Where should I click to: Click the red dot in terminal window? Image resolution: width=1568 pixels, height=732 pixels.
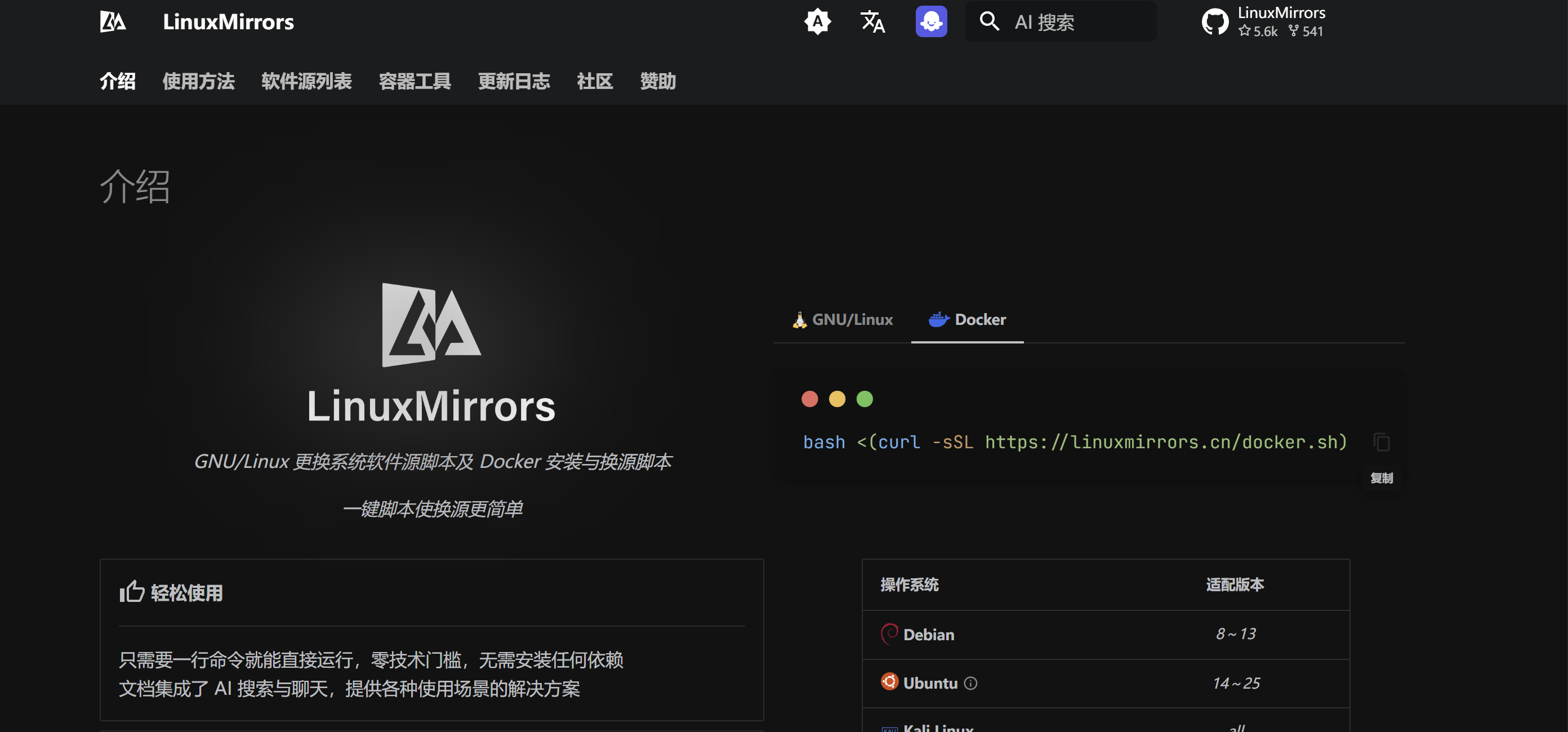[x=809, y=399]
